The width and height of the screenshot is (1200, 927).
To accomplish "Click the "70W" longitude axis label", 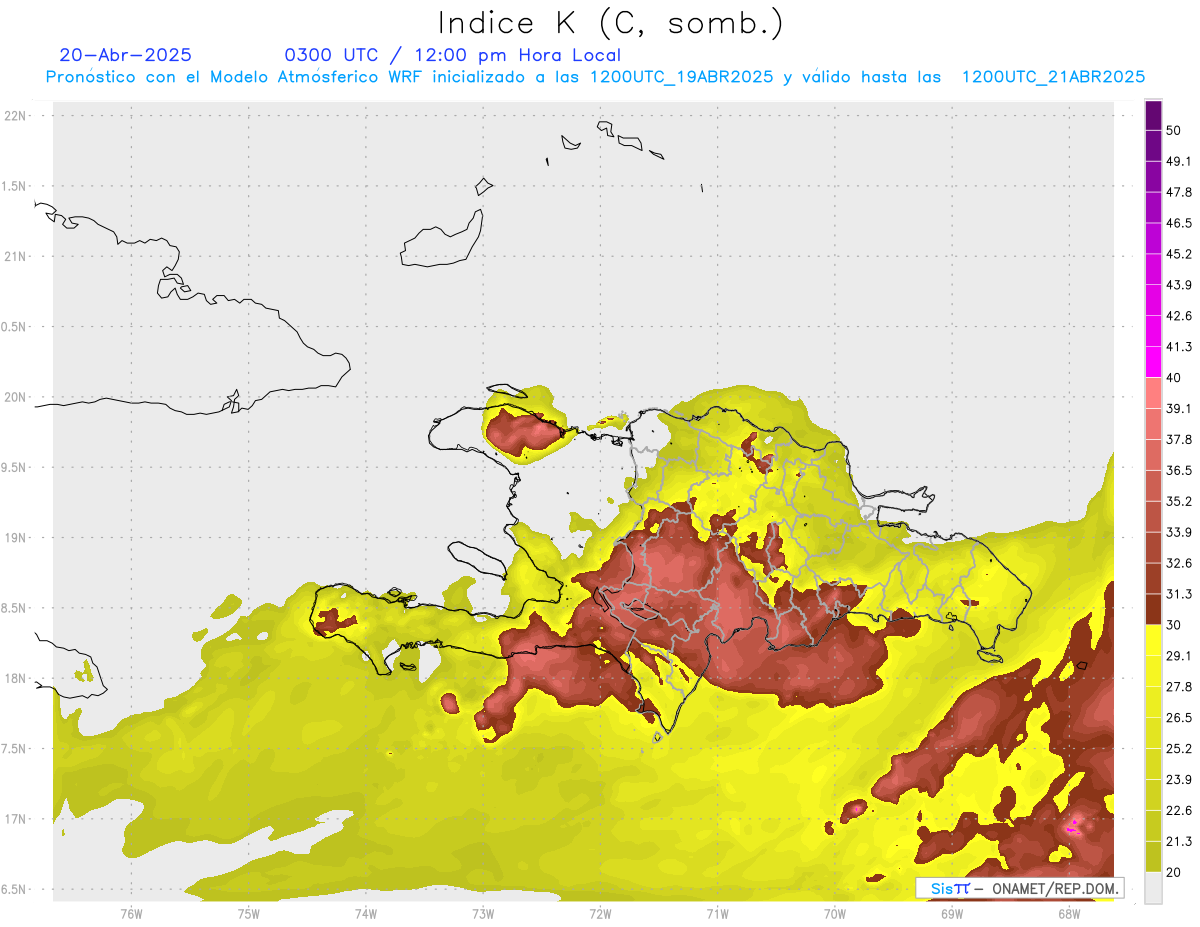I will coord(835,913).
